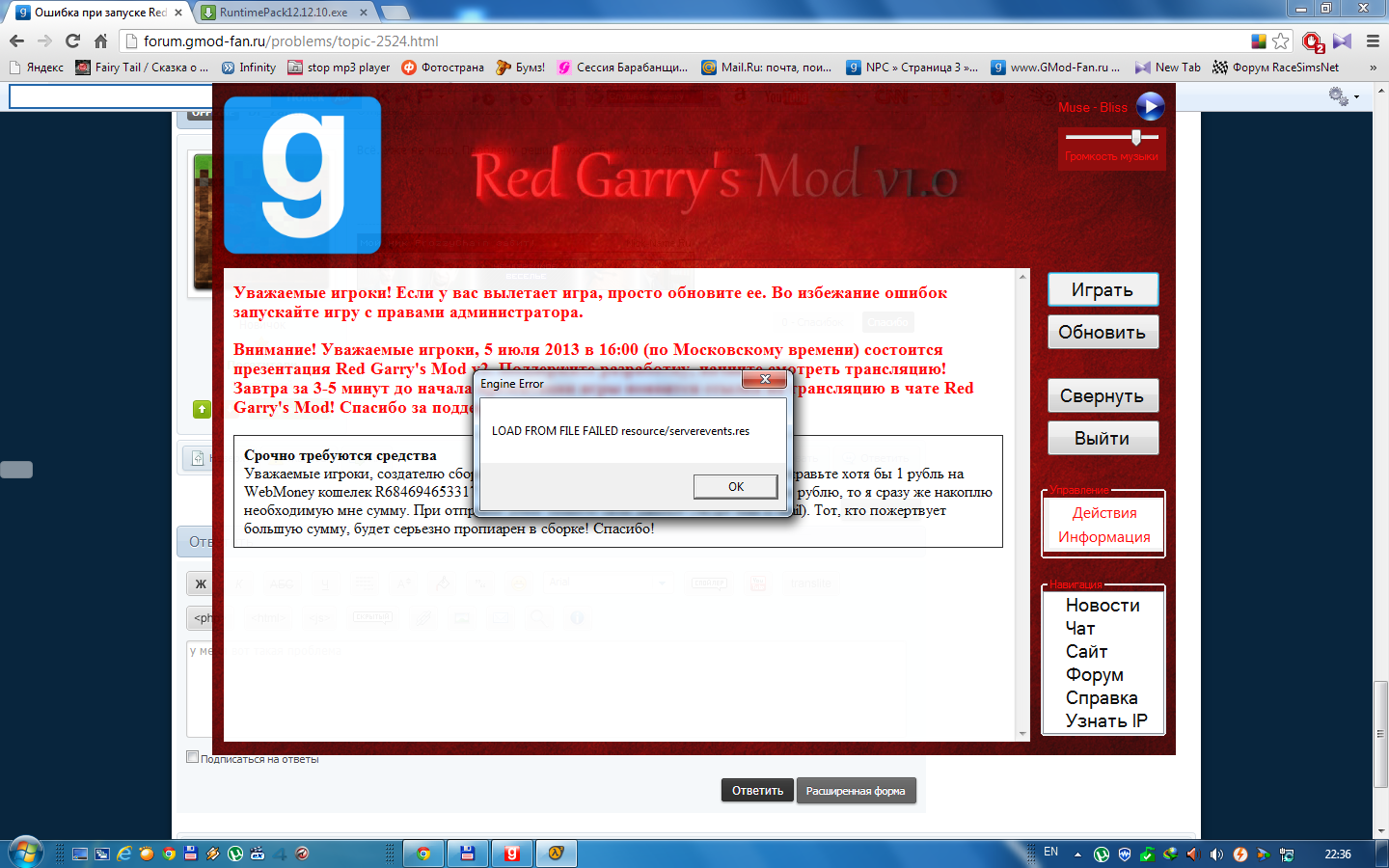Click the Ответить forum button
This screenshot has height=868, width=1389.
pyautogui.click(x=757, y=791)
